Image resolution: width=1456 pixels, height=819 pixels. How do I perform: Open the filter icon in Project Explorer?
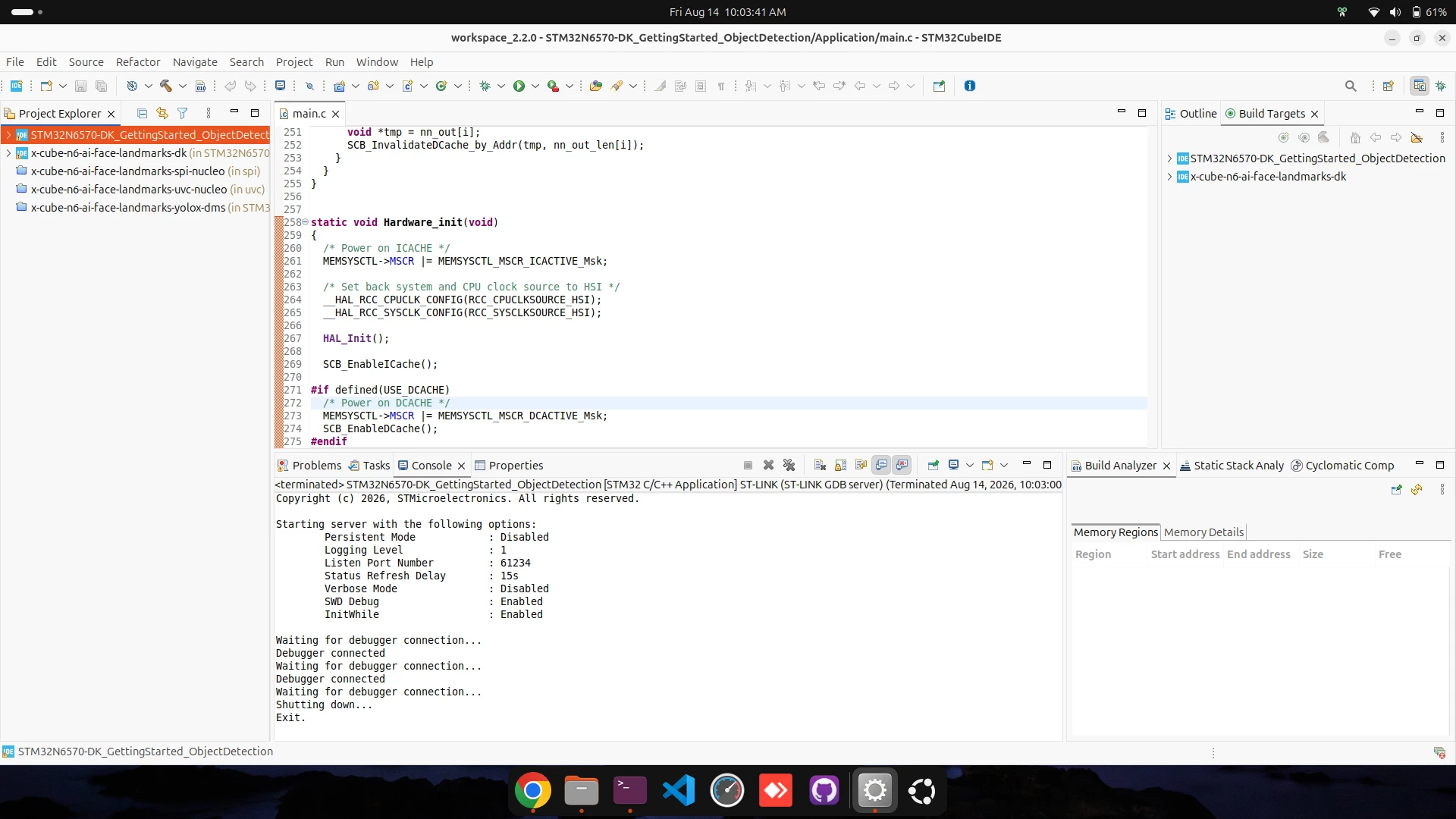(183, 113)
